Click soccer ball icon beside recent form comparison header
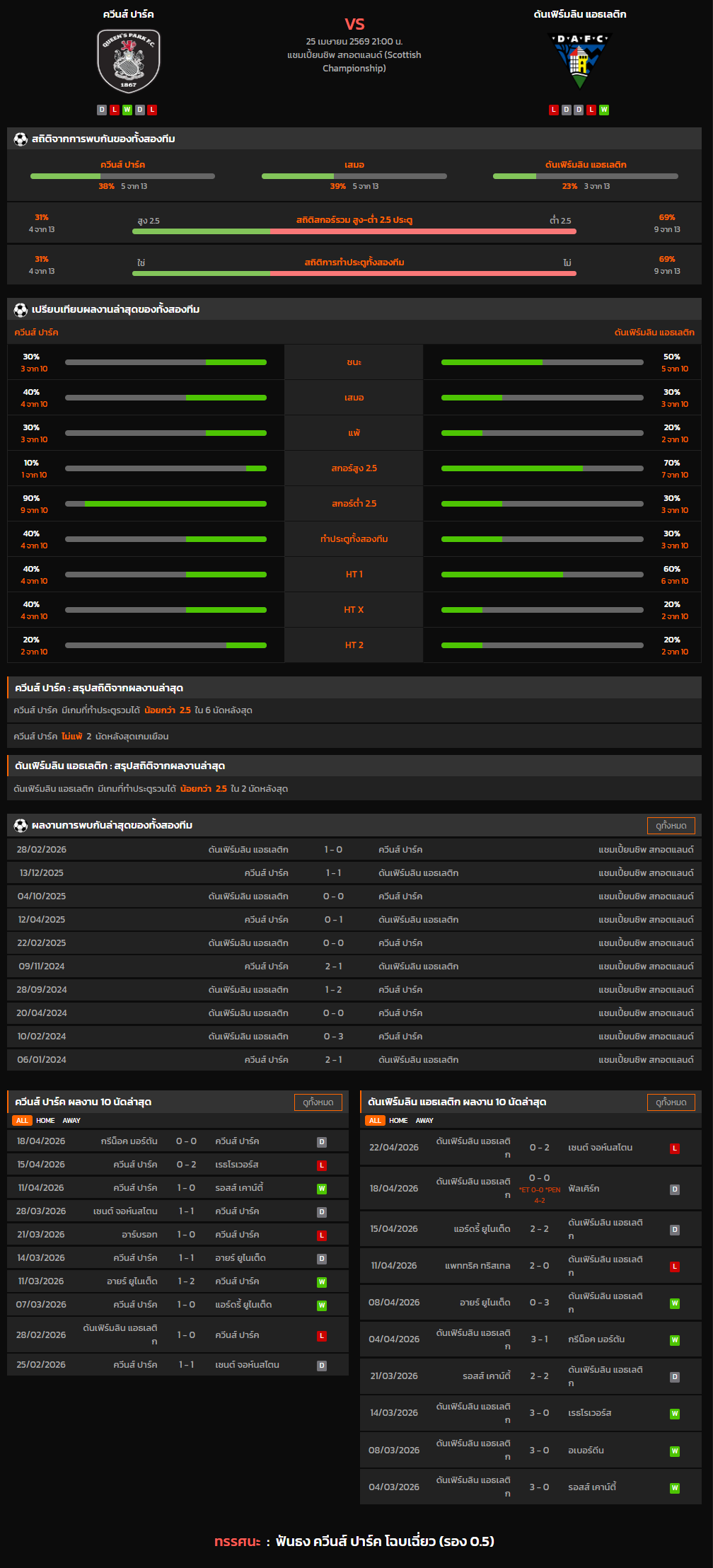The height and width of the screenshot is (1568, 713). click(21, 310)
